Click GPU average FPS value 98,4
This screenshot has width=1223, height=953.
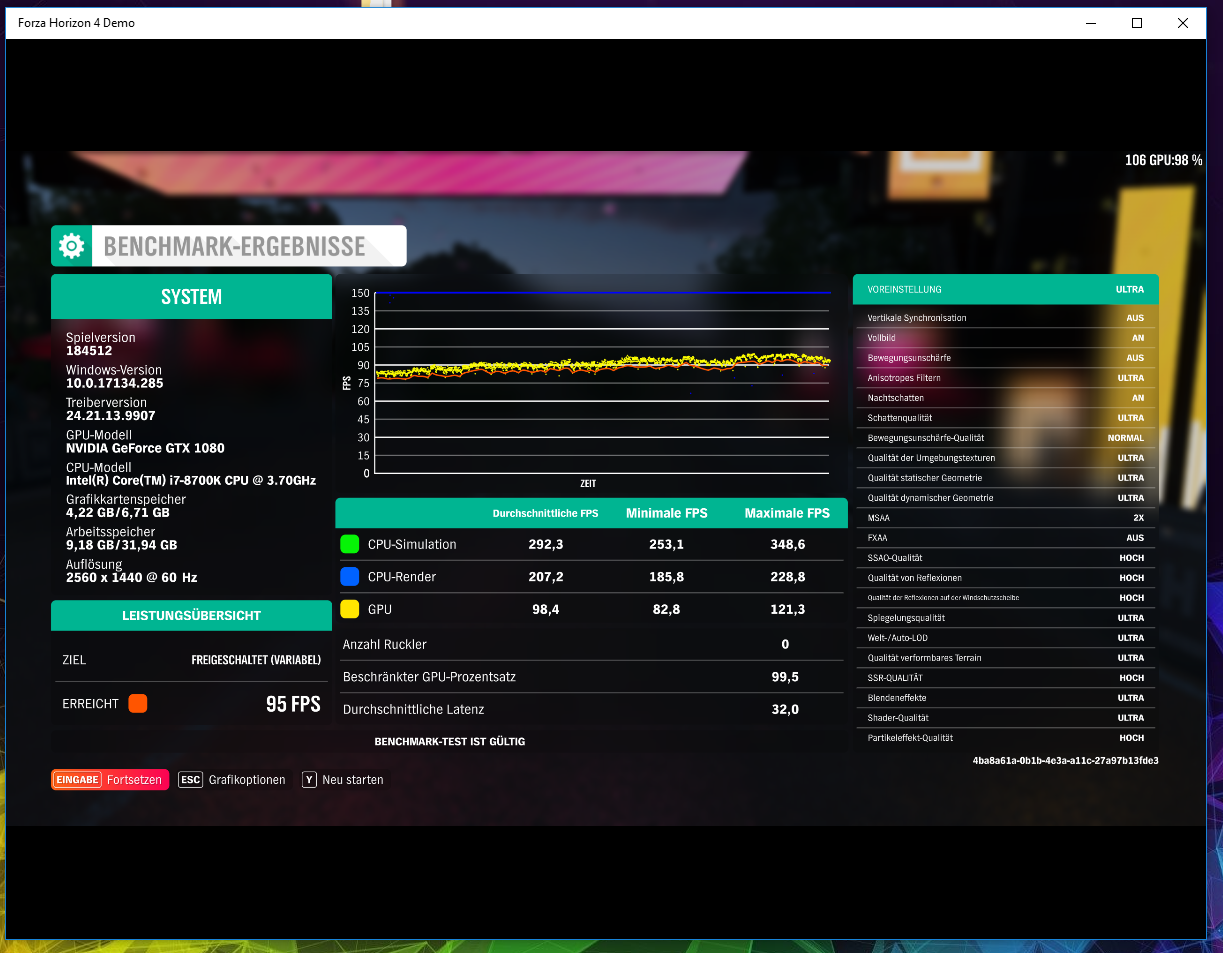546,609
